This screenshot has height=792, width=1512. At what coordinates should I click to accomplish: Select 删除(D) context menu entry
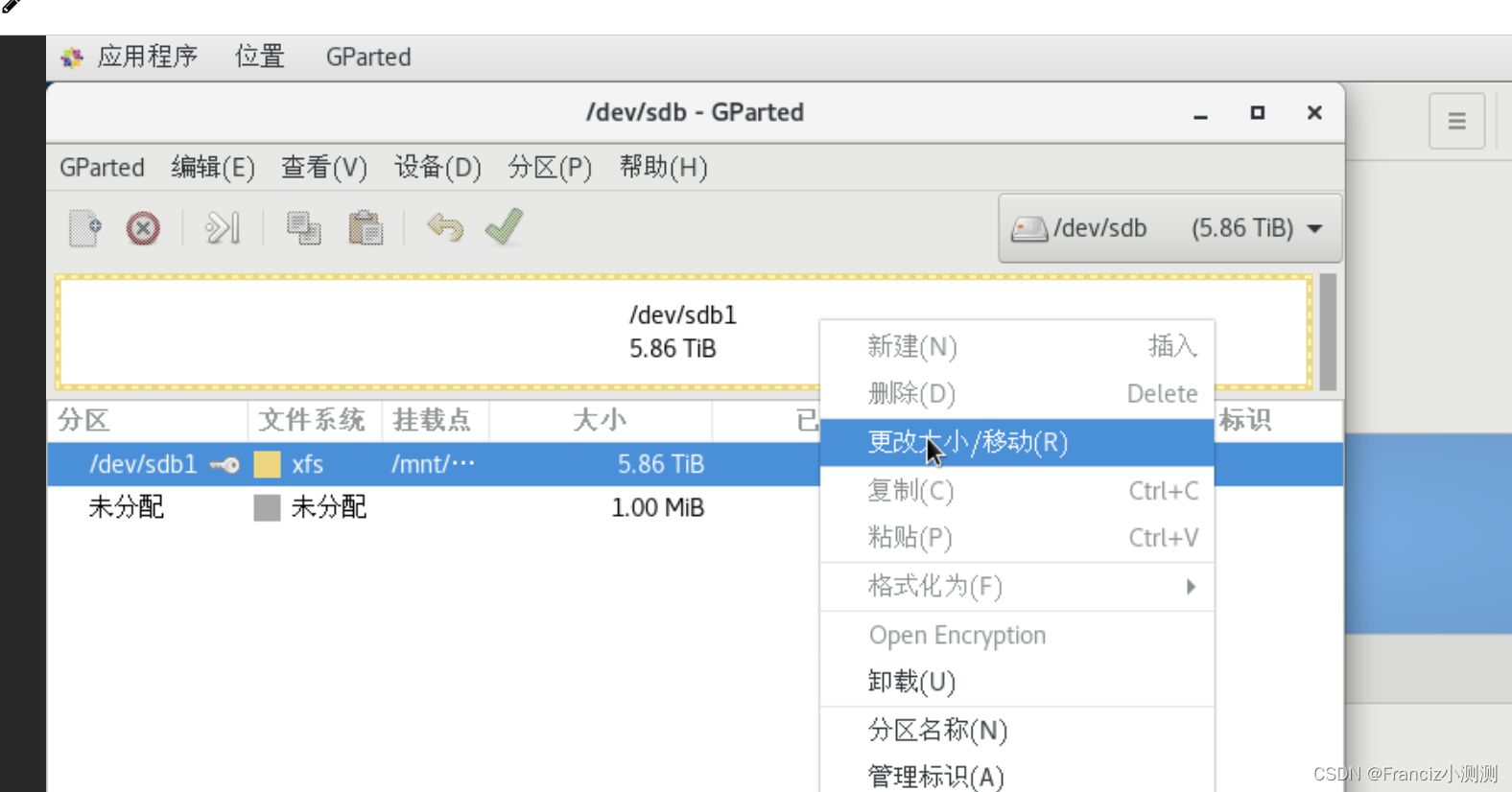pyautogui.click(x=1017, y=393)
